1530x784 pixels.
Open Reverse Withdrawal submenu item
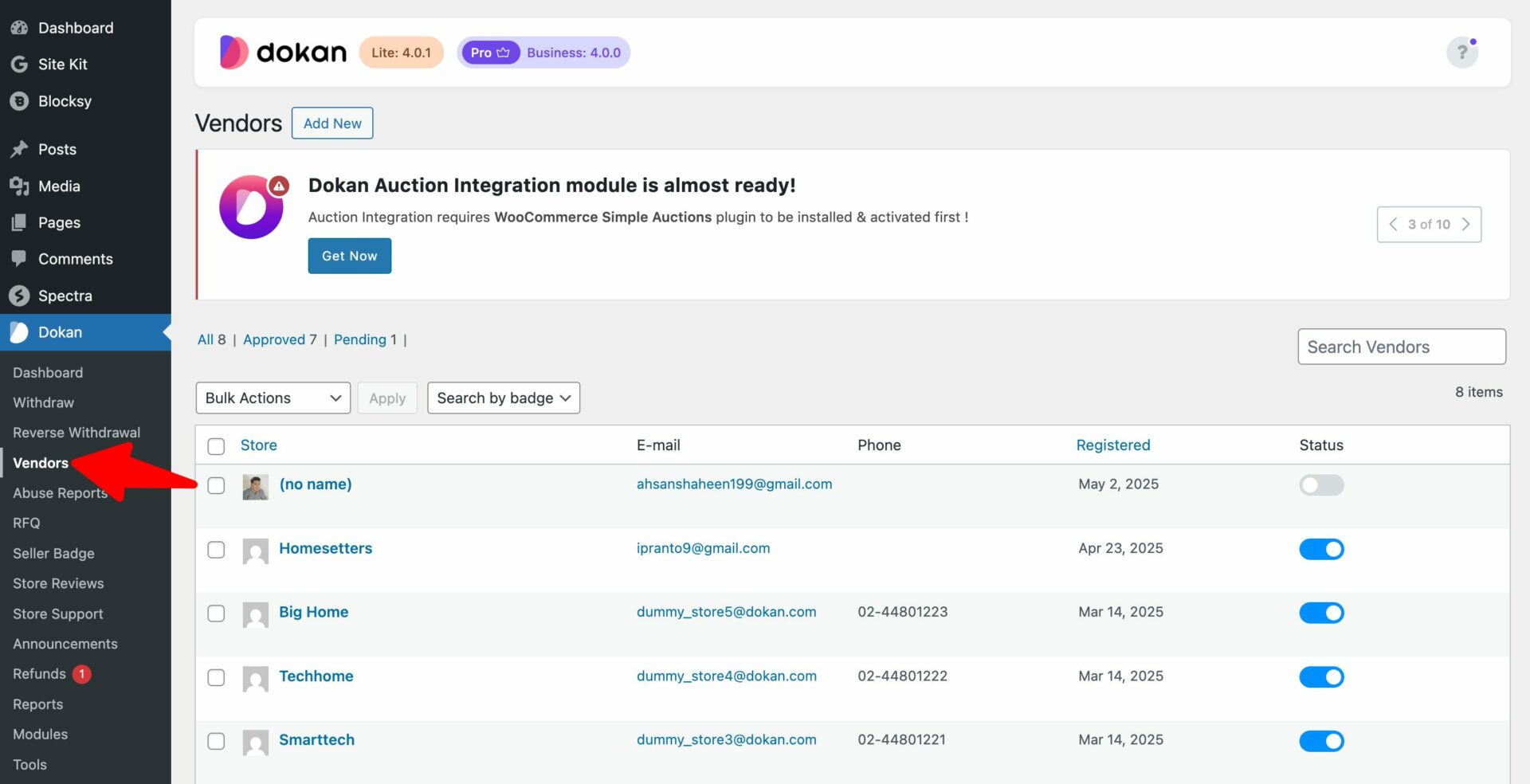tap(76, 433)
